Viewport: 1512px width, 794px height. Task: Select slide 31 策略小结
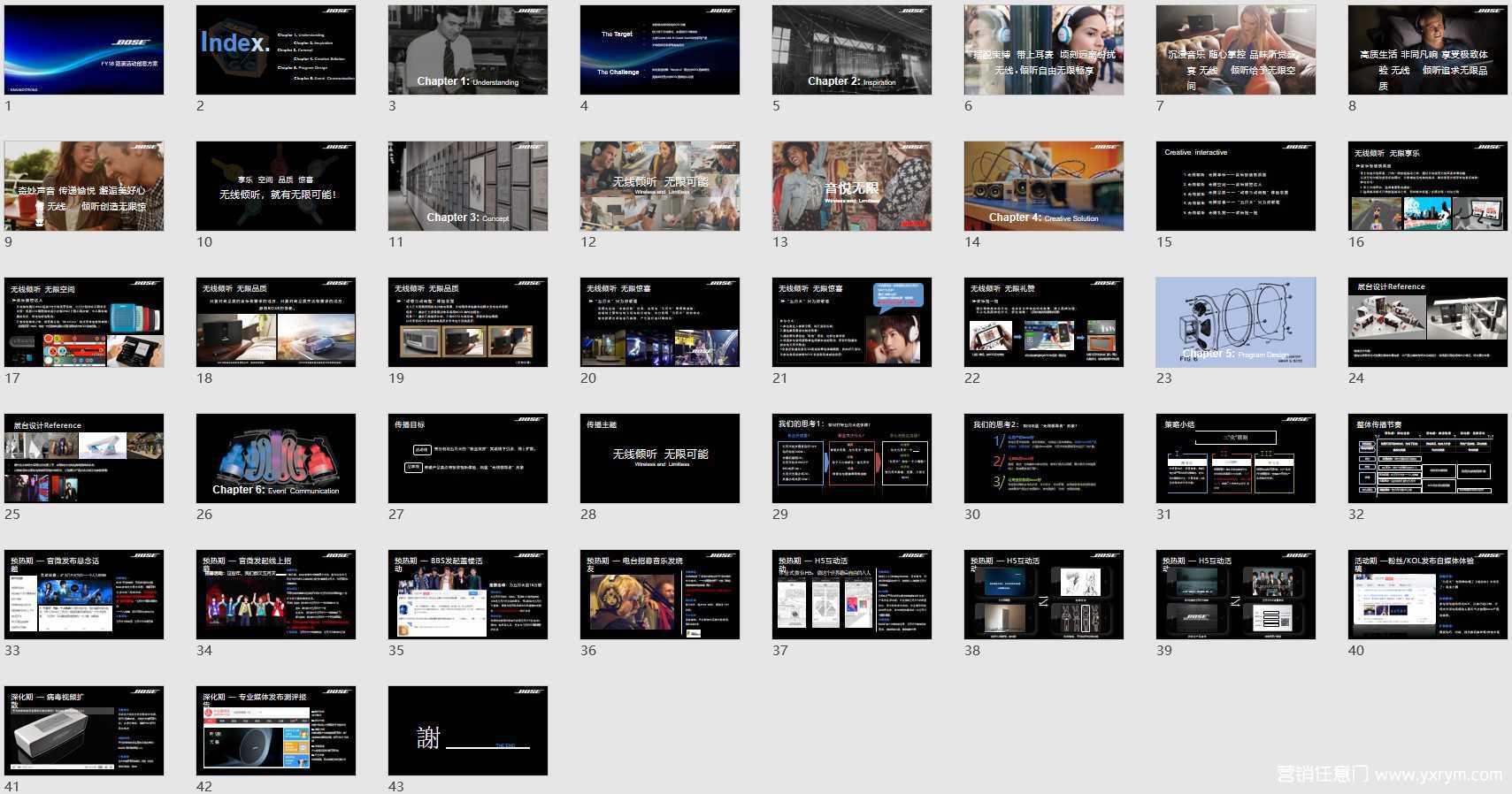[x=1236, y=458]
